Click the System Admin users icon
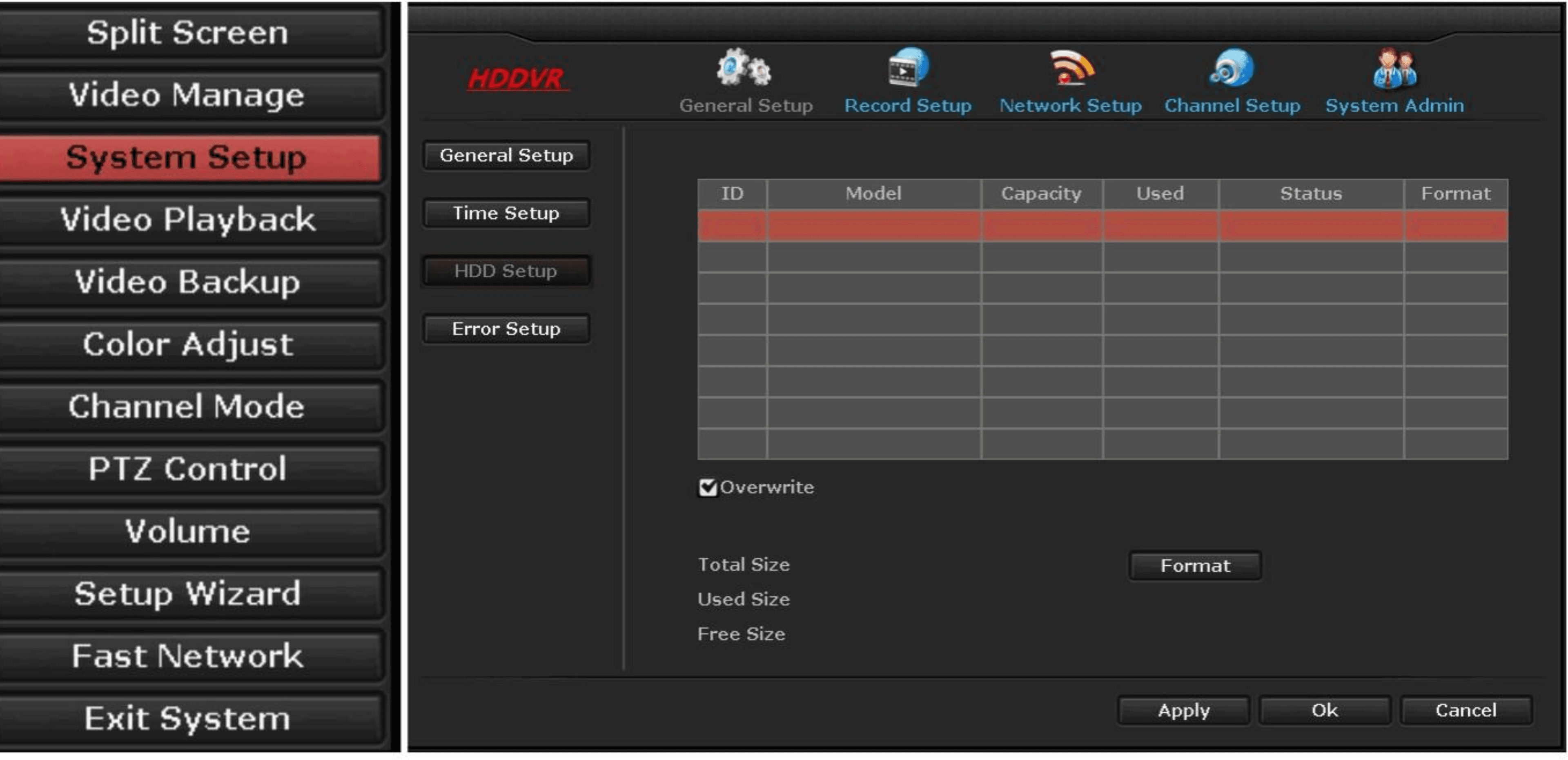 1394,68
